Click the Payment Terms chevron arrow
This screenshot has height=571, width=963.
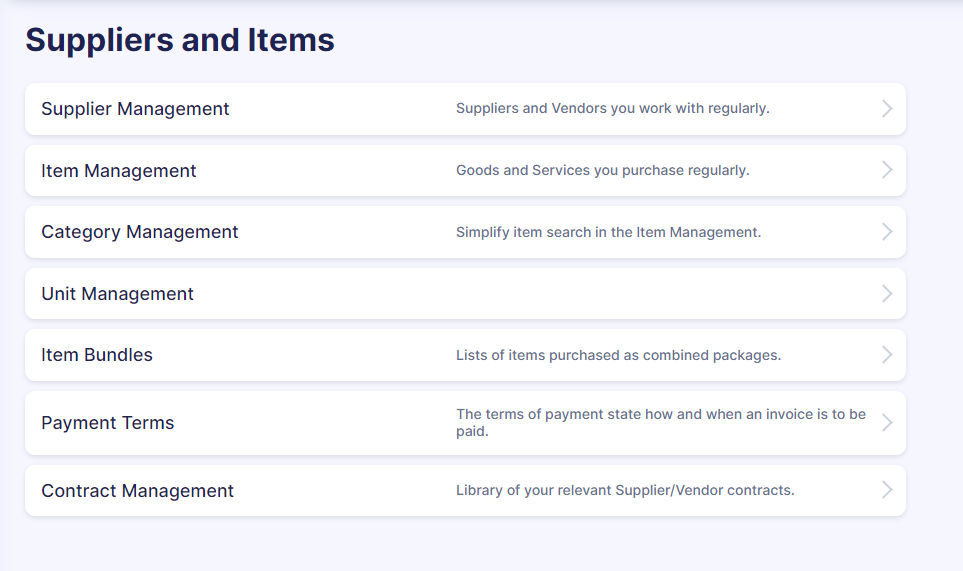(887, 422)
